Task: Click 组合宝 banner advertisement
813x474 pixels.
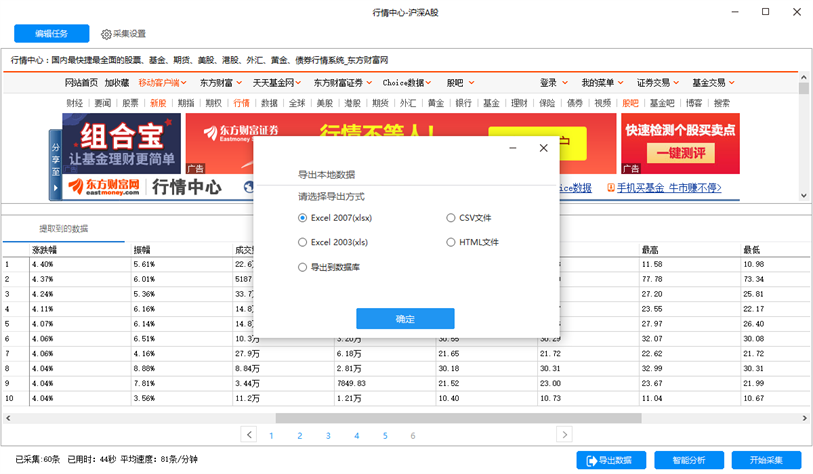Action: (x=121, y=144)
